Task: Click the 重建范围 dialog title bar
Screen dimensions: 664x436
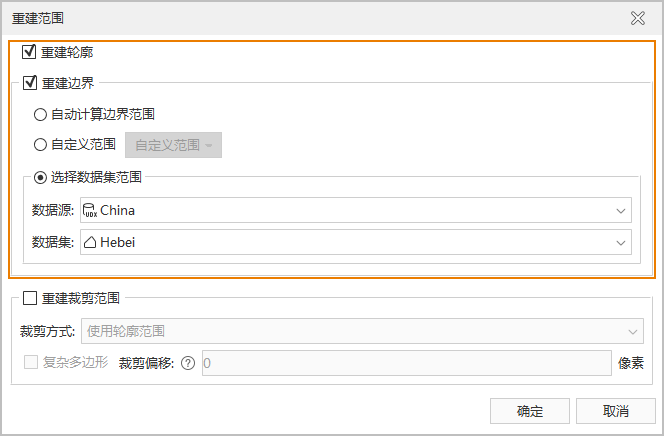Action: (300, 17)
